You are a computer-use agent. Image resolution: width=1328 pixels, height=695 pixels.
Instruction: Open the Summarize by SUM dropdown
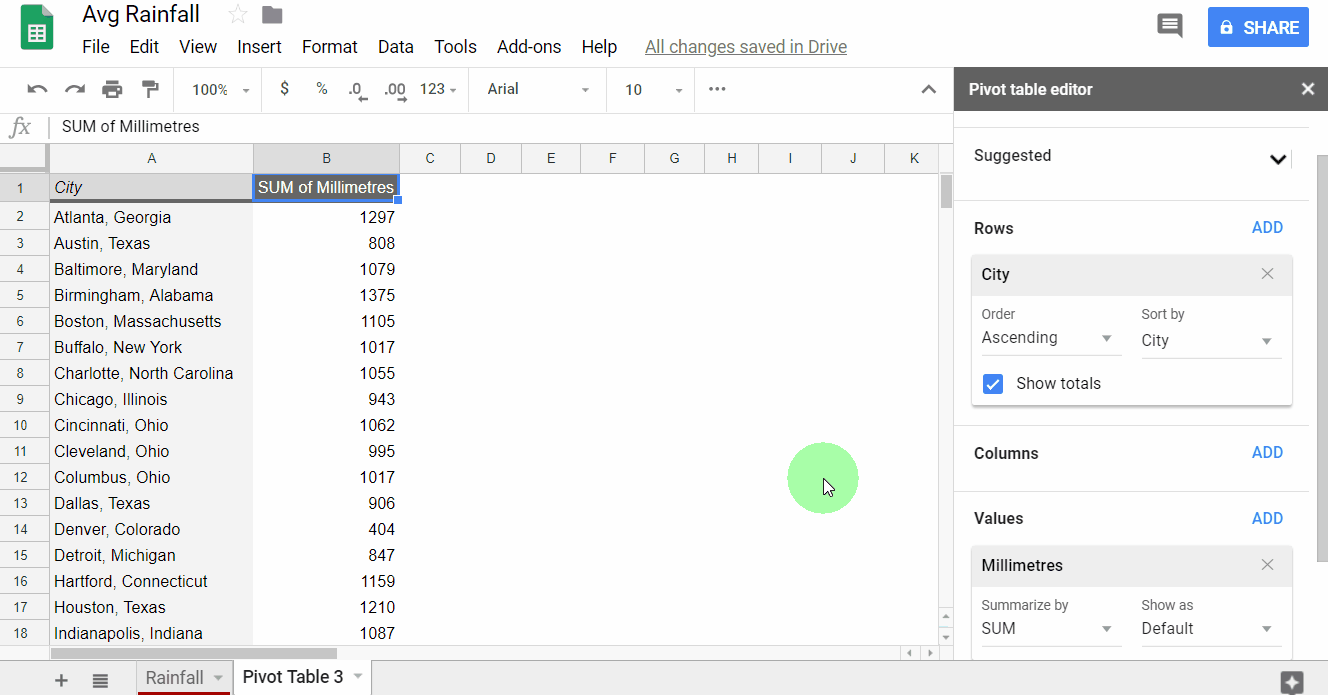pos(1051,629)
